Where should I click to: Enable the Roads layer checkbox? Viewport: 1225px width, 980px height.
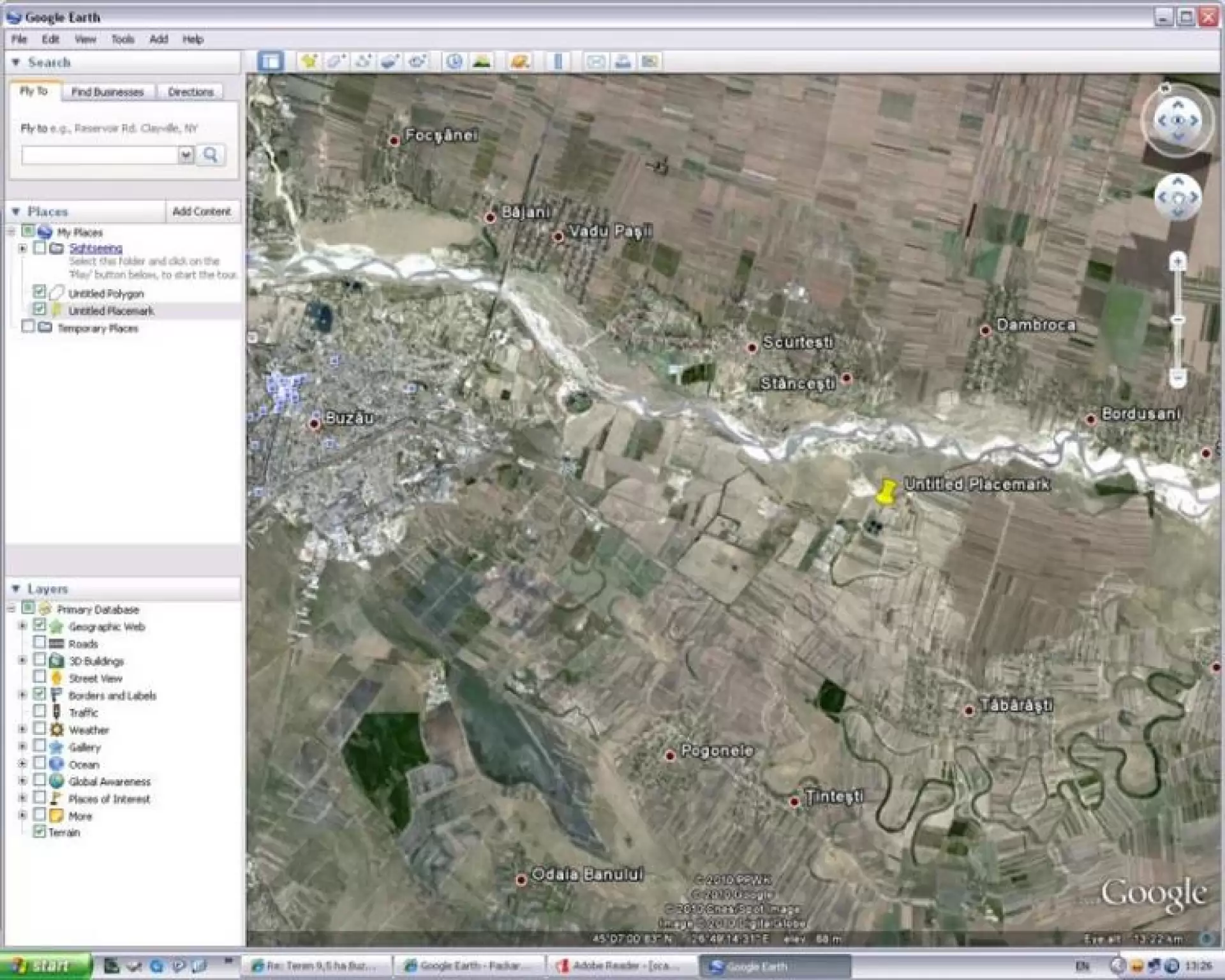[40, 643]
